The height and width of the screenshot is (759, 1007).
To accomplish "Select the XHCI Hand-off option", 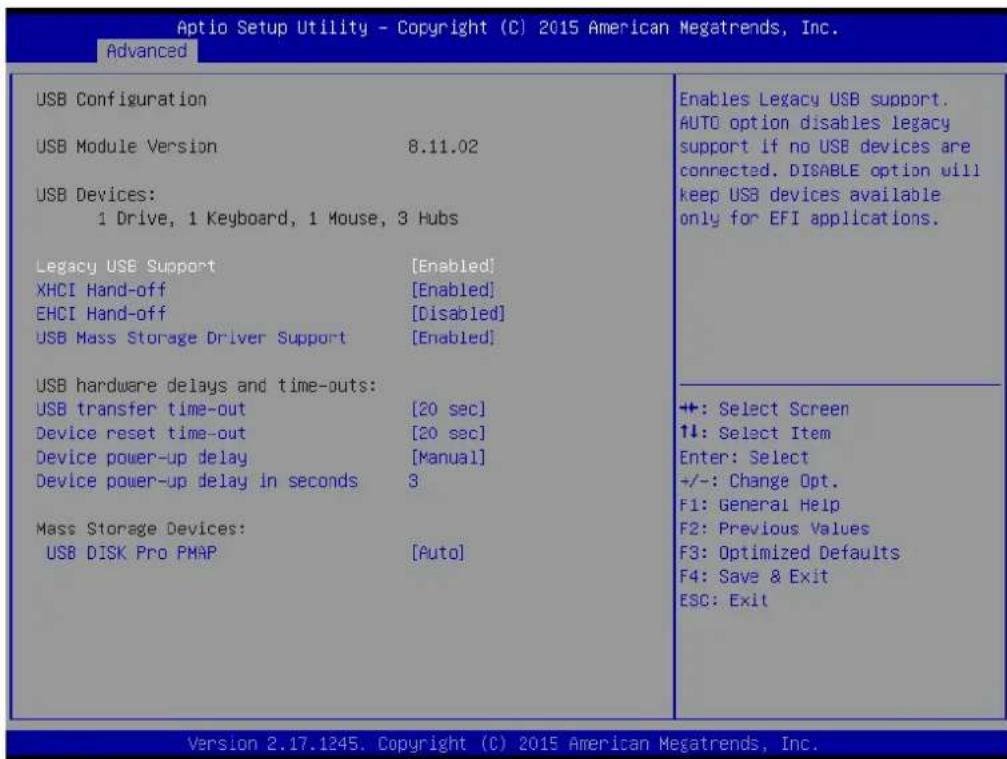I will point(101,290).
